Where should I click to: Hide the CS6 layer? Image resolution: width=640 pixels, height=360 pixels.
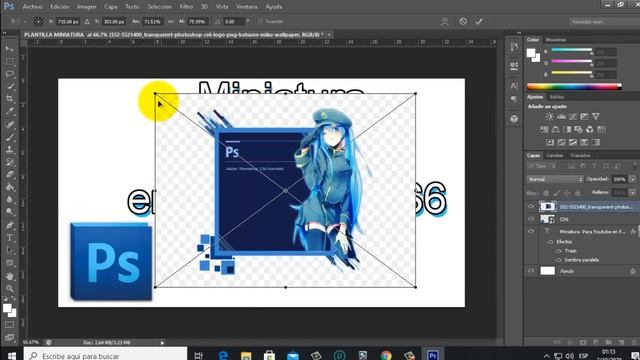point(531,219)
